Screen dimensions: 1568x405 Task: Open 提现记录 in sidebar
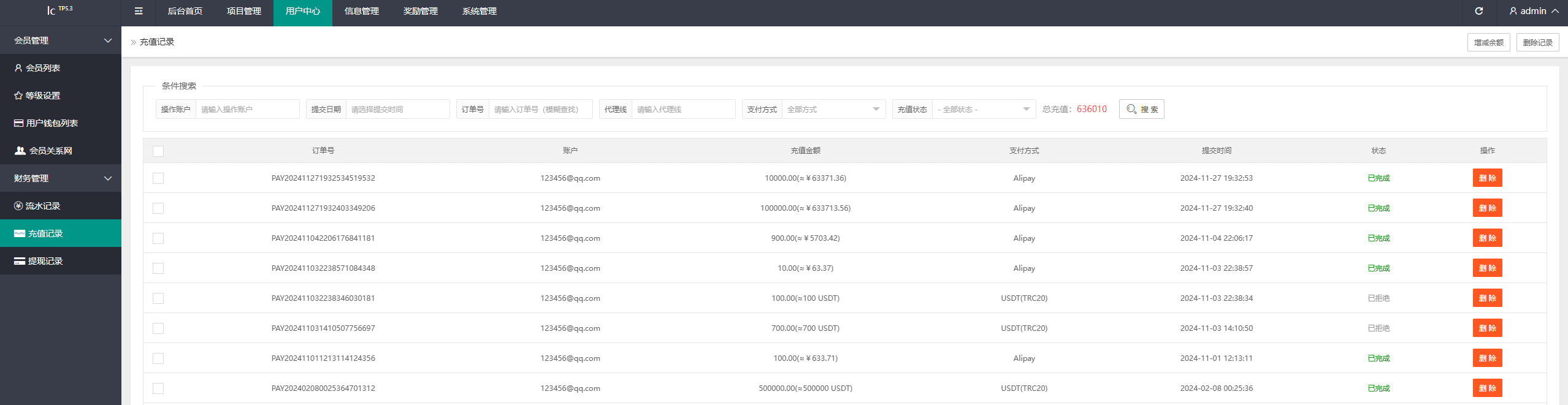click(x=61, y=261)
